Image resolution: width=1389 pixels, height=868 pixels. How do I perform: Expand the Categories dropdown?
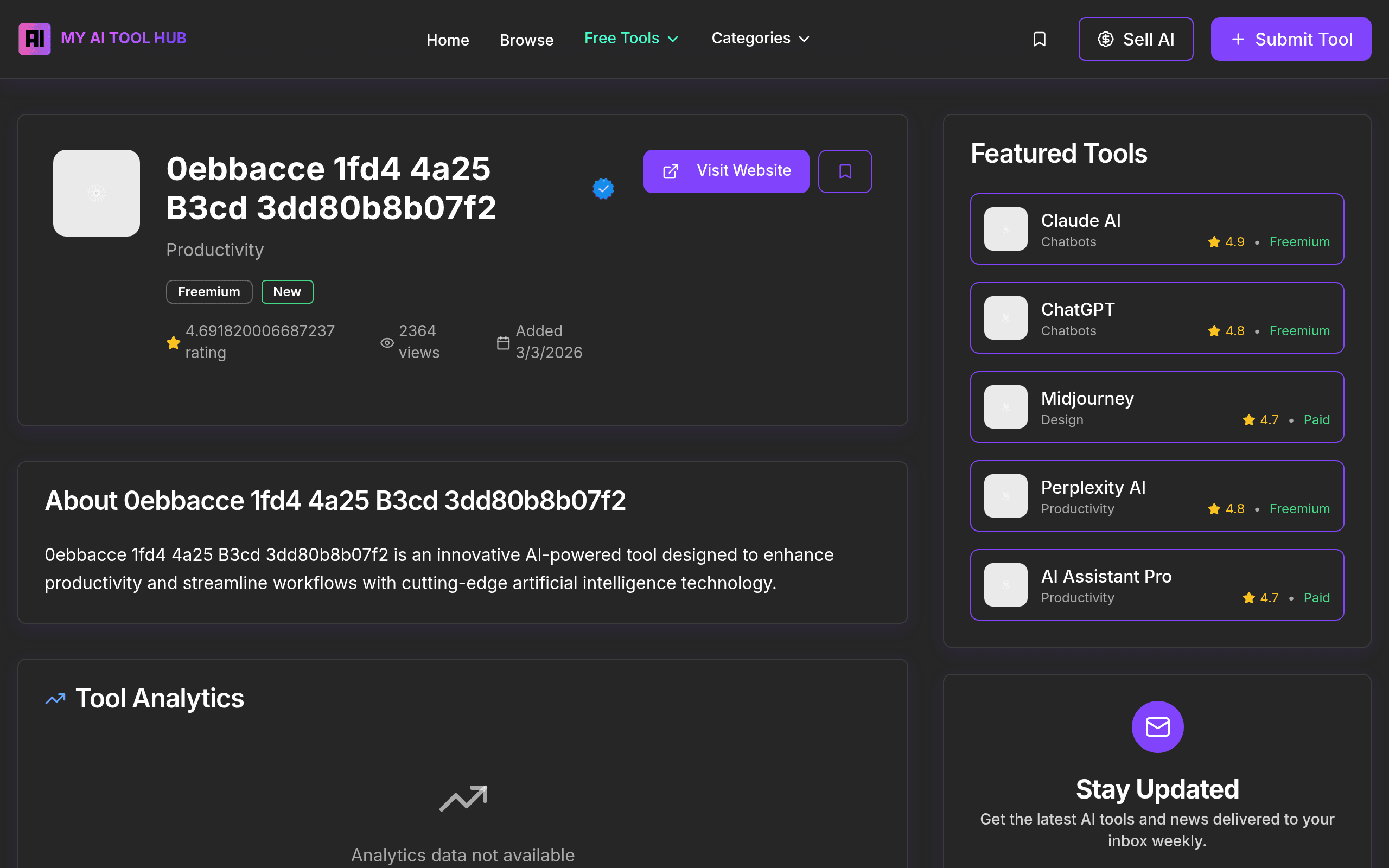[x=761, y=39]
